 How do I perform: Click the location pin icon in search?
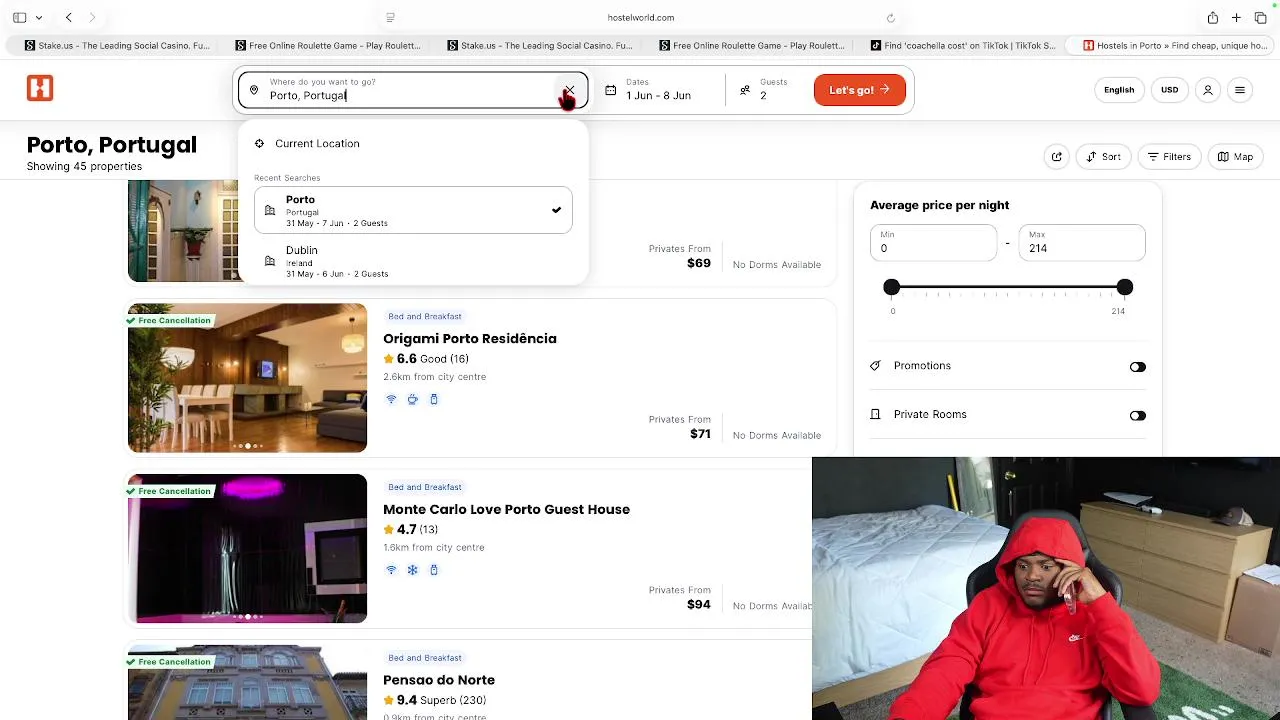(x=254, y=91)
